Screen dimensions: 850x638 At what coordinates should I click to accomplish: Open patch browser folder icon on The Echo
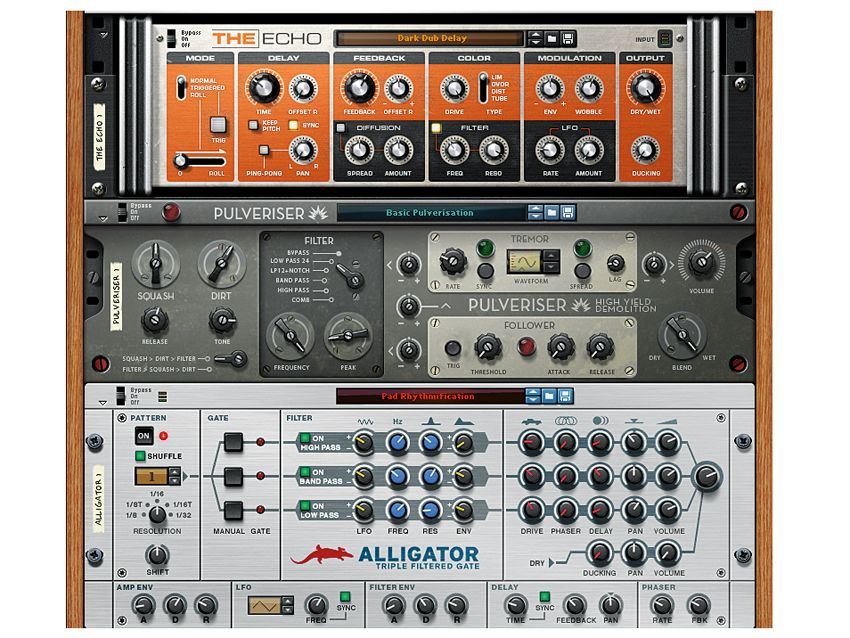tap(552, 38)
